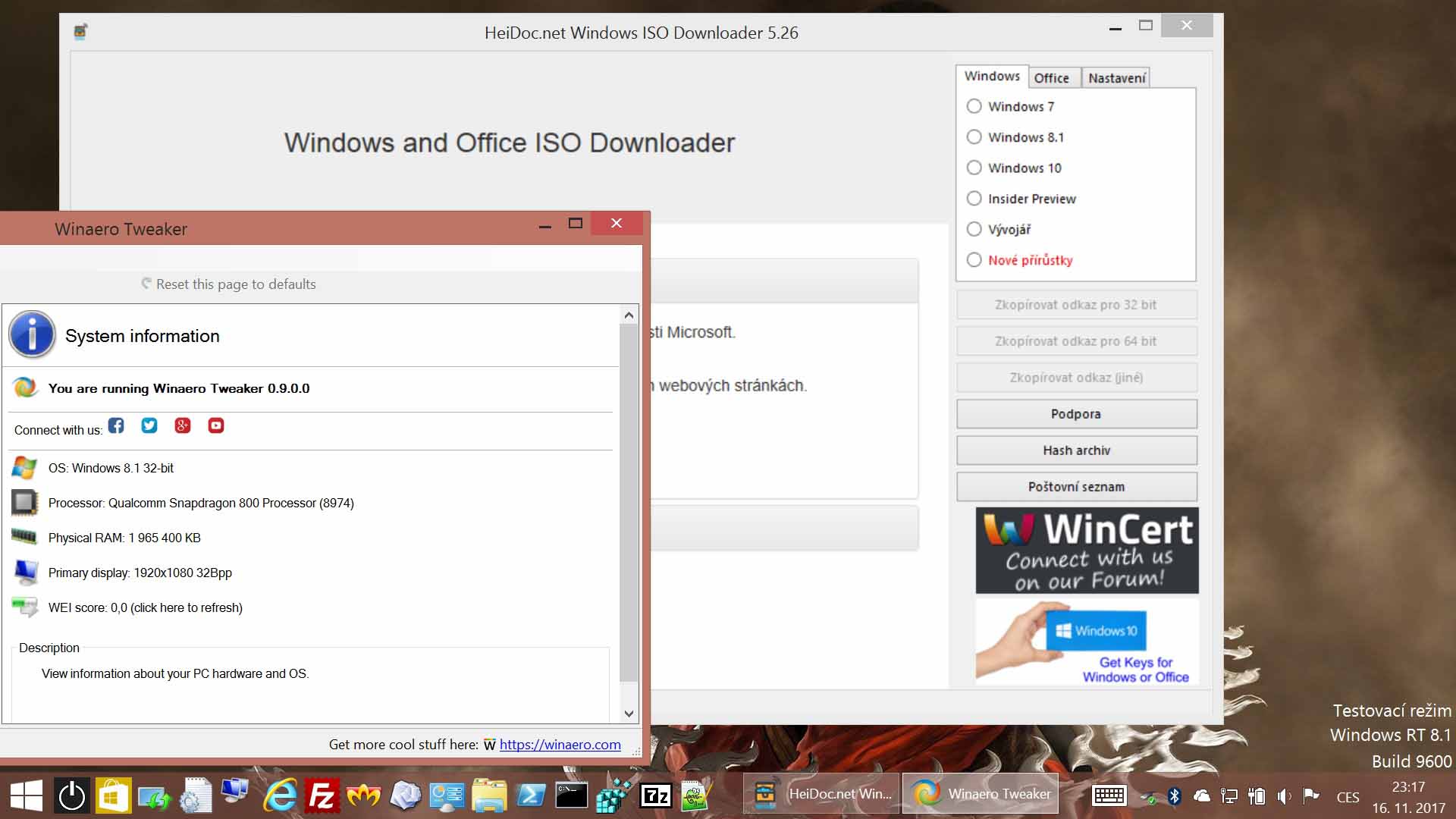The width and height of the screenshot is (1456, 819).
Task: Click the power button taskbar icon
Action: click(x=72, y=795)
